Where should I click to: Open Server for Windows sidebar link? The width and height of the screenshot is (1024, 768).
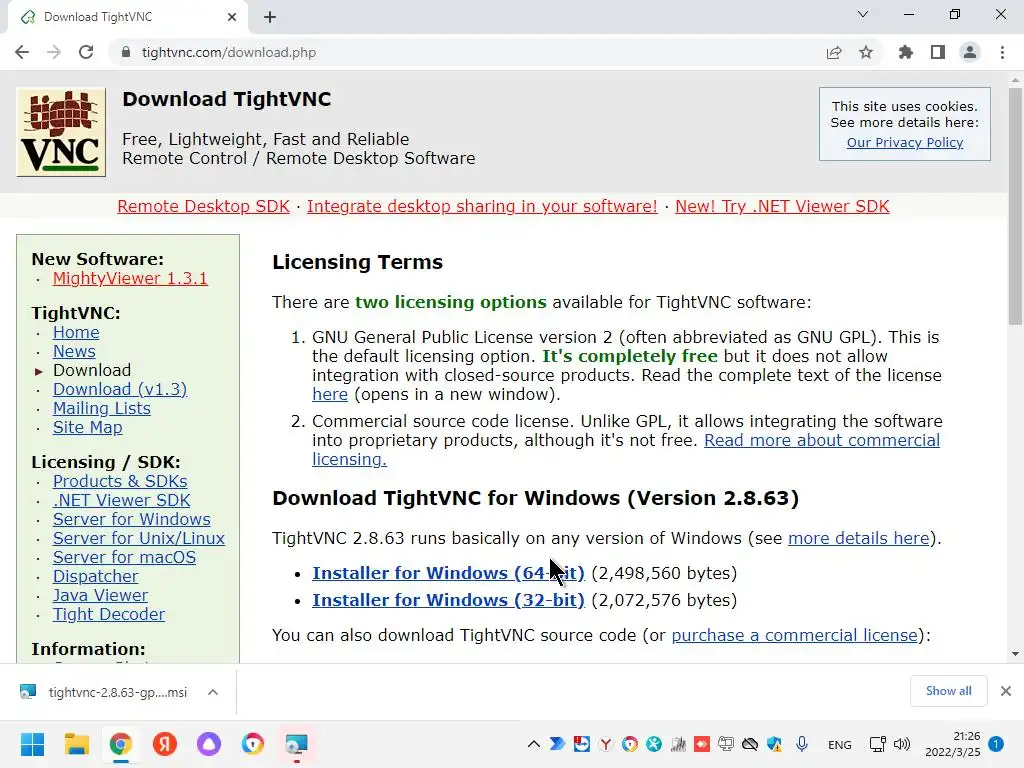(x=131, y=519)
